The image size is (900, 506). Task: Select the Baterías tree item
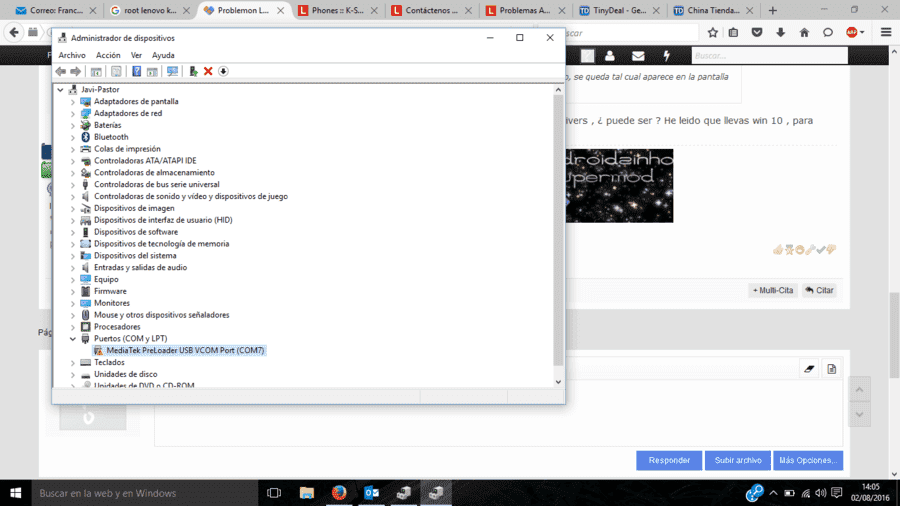click(107, 125)
